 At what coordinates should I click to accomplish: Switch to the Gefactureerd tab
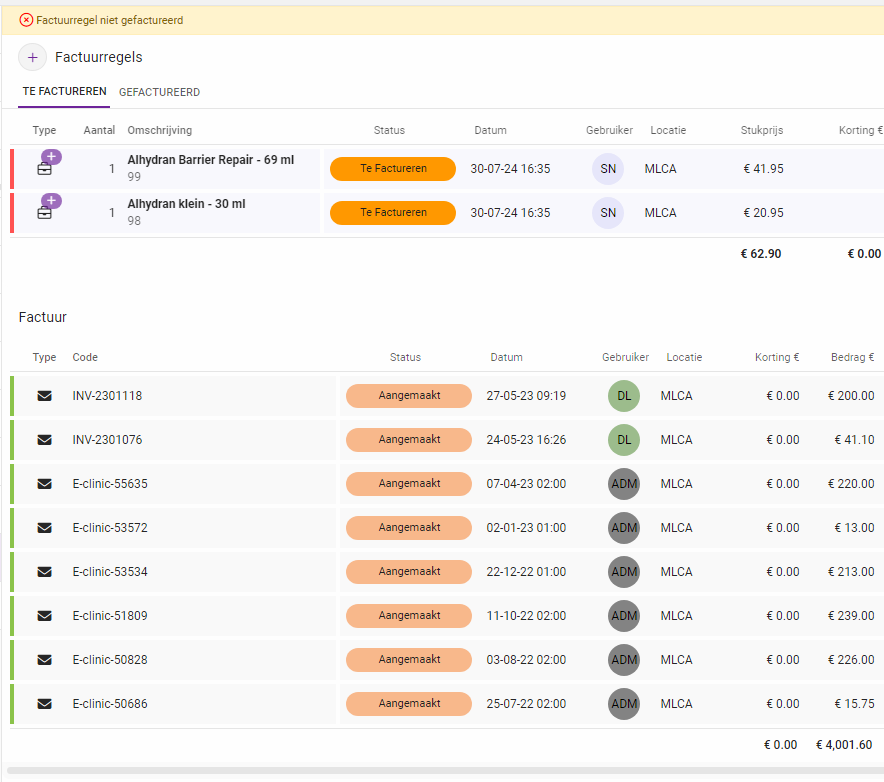click(x=159, y=93)
